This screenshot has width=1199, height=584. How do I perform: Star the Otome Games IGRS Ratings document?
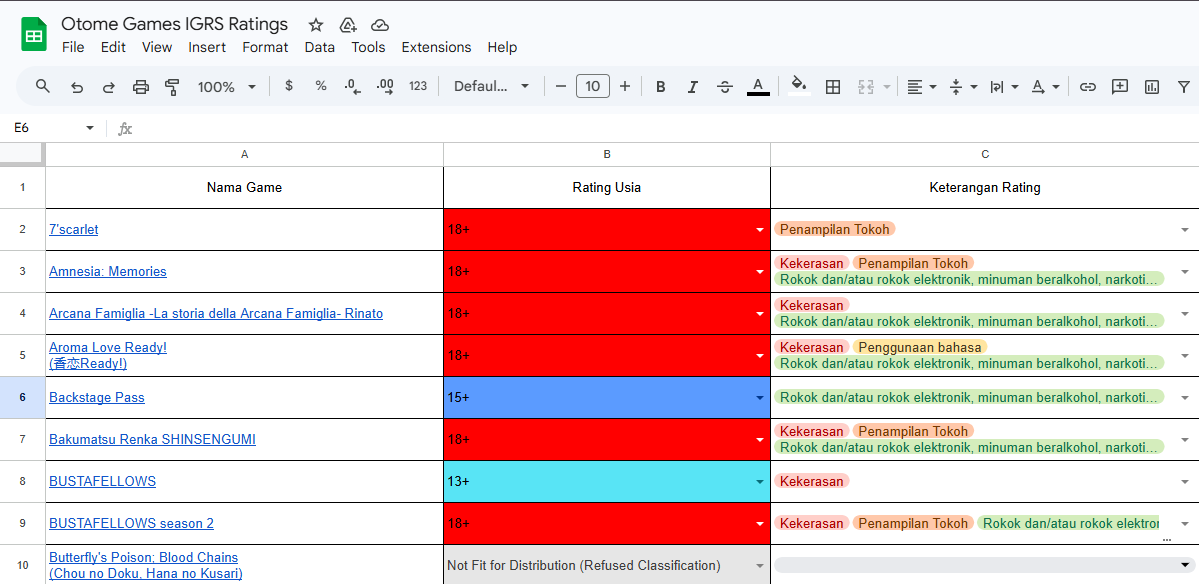(x=316, y=25)
